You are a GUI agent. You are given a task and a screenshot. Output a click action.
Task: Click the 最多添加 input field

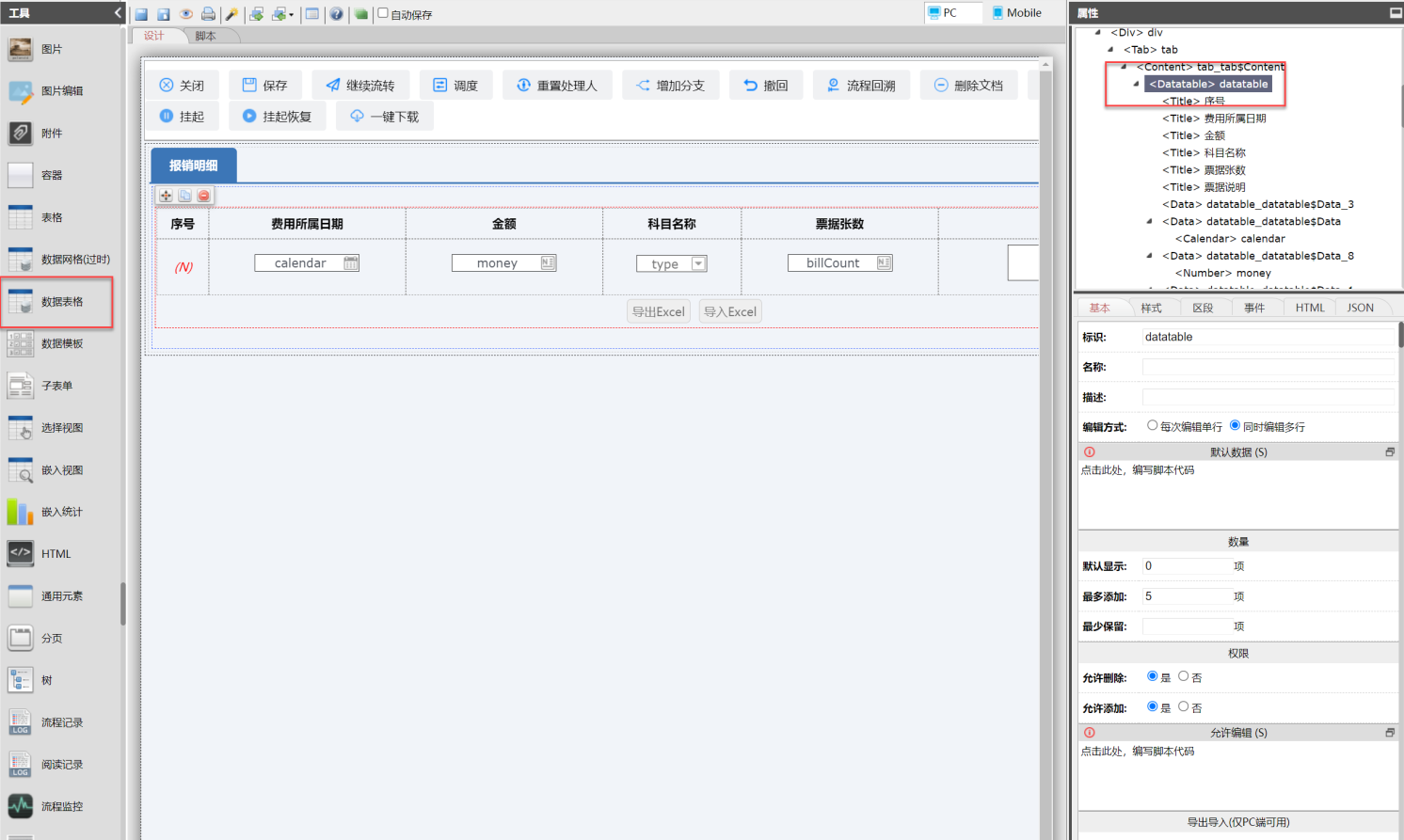(x=1186, y=596)
